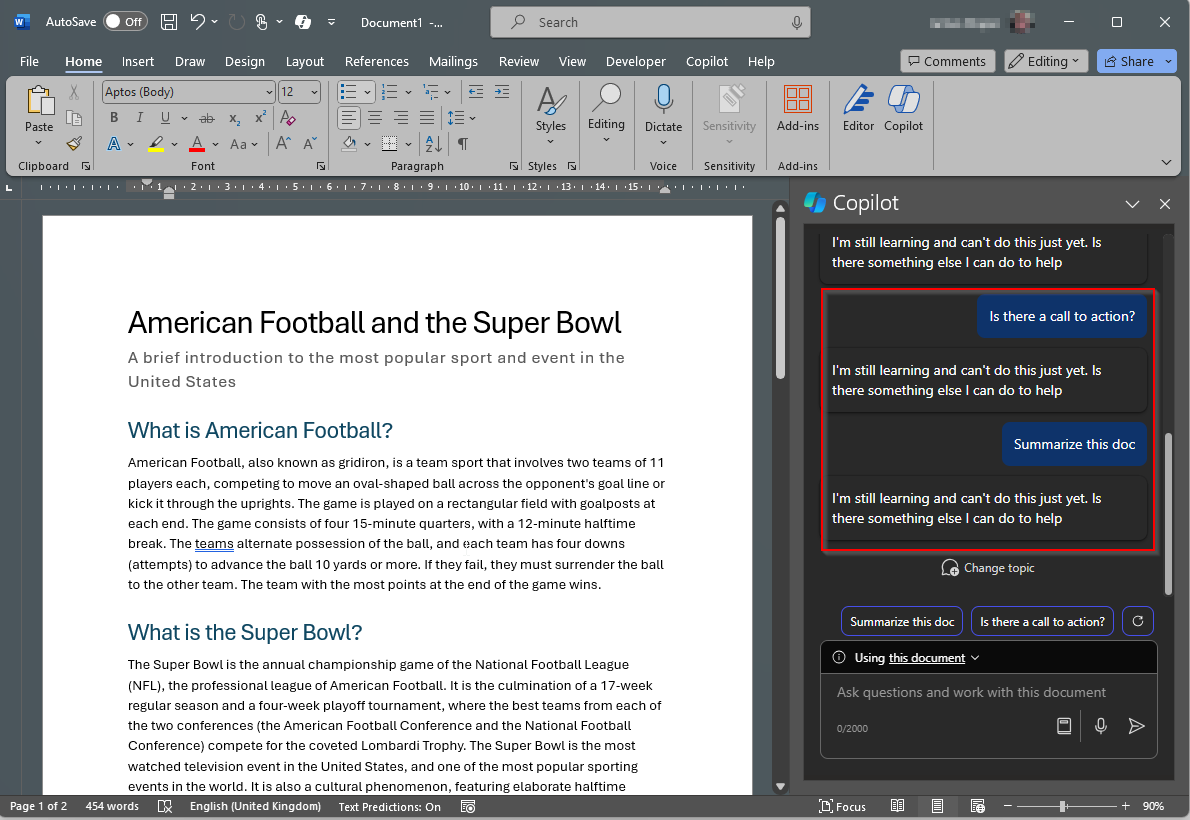
Task: Adjust the zoom slider
Action: pos(1063,806)
